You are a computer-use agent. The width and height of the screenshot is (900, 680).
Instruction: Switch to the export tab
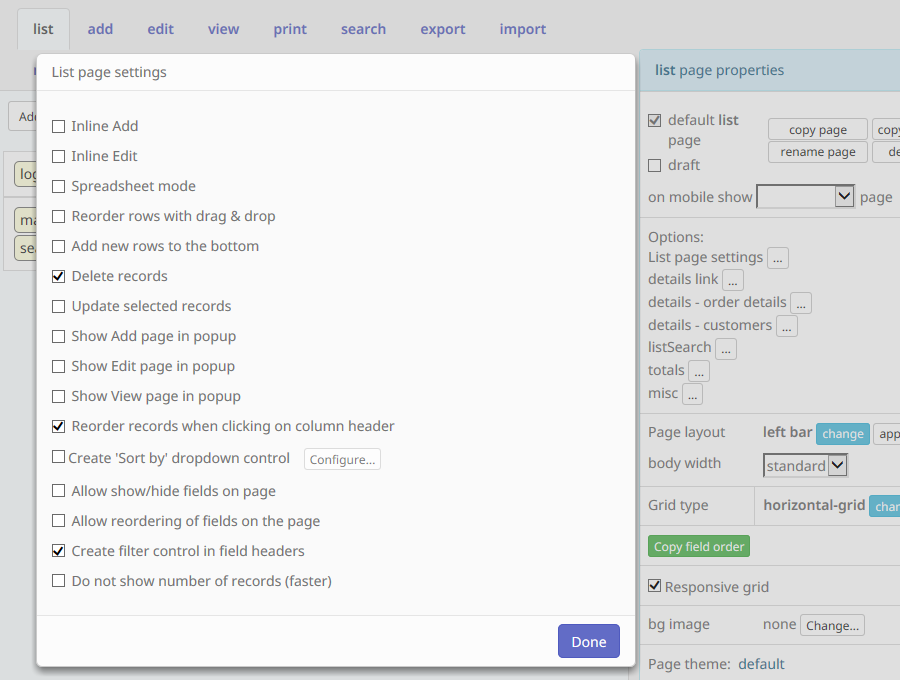click(x=443, y=29)
